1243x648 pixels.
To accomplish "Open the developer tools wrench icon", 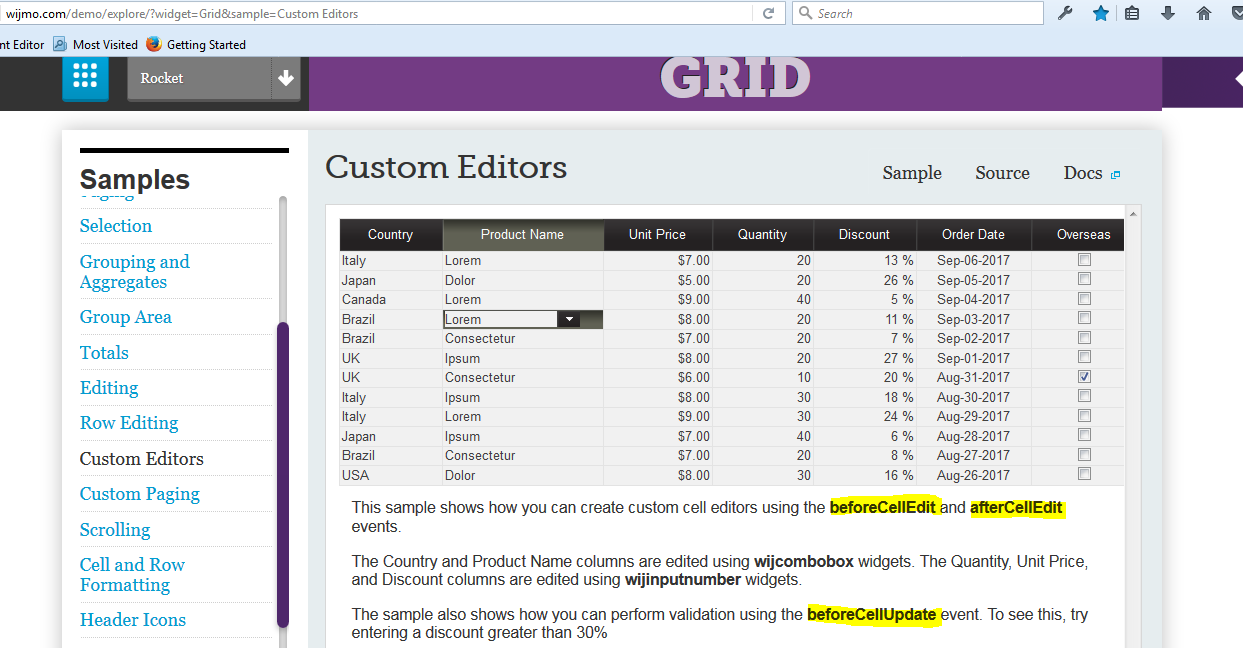I will (x=1065, y=14).
